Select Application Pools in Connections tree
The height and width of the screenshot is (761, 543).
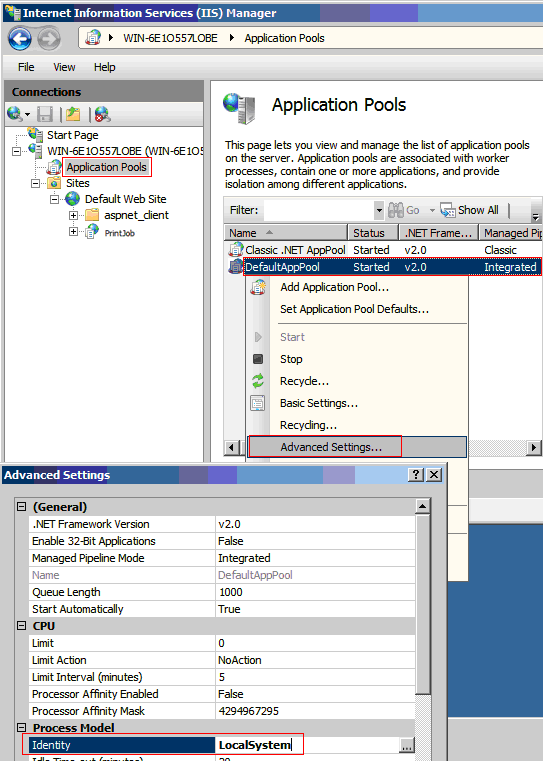click(106, 167)
